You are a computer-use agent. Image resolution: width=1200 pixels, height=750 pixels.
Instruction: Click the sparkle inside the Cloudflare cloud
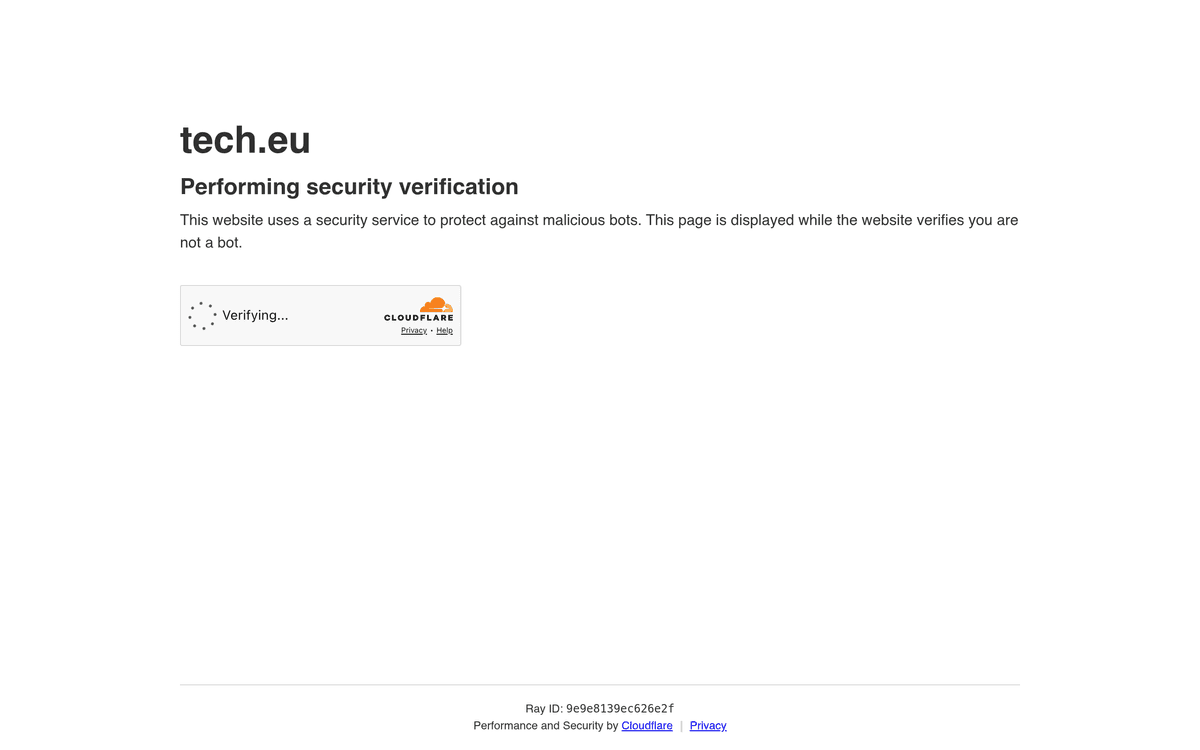coord(444,308)
